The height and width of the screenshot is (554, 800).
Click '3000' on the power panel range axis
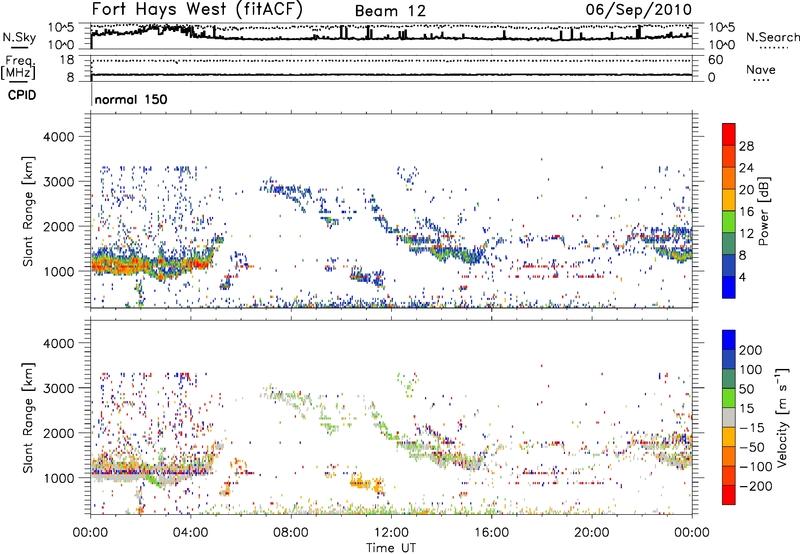[58, 182]
